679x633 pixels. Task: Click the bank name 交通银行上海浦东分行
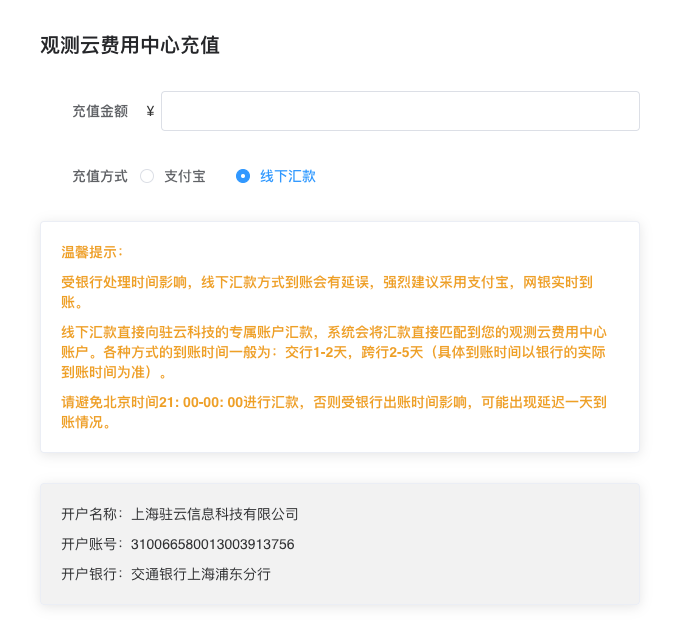[x=201, y=574]
